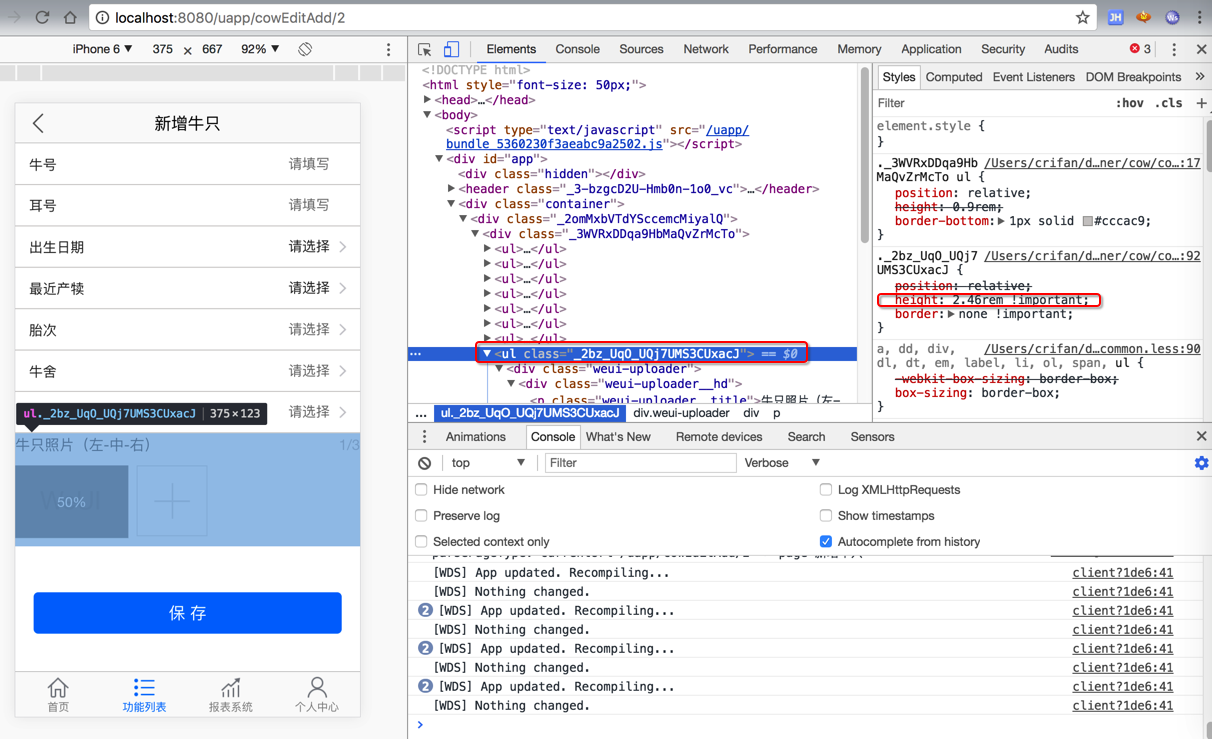
Task: Click the plus add-photo box
Action: 172,501
